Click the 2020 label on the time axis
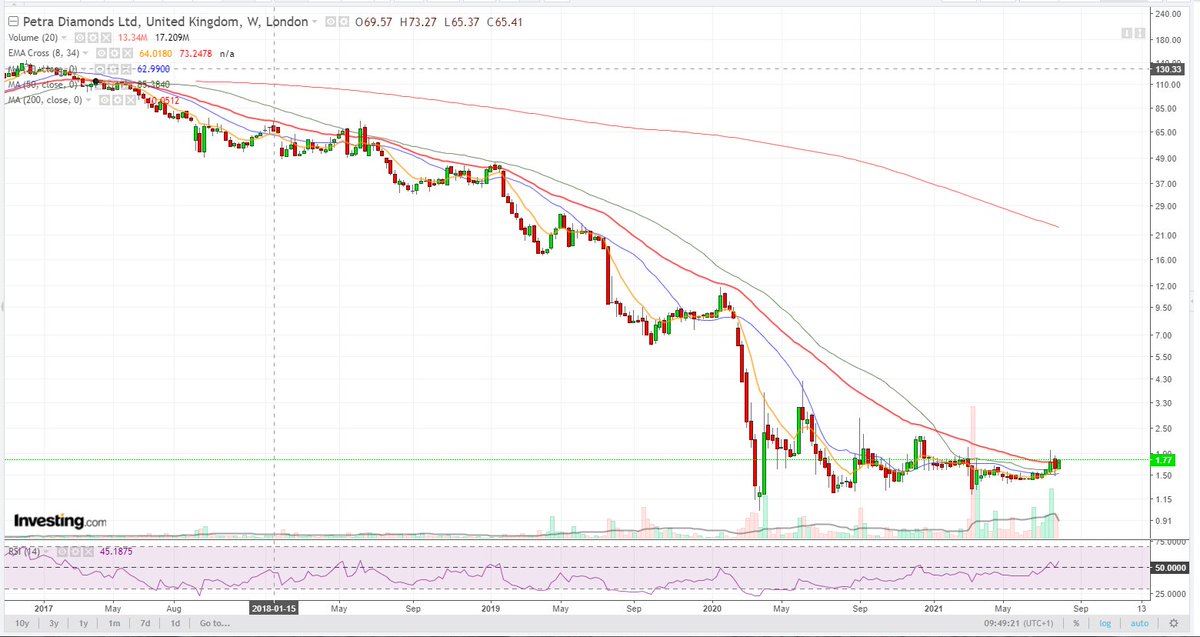 click(712, 608)
